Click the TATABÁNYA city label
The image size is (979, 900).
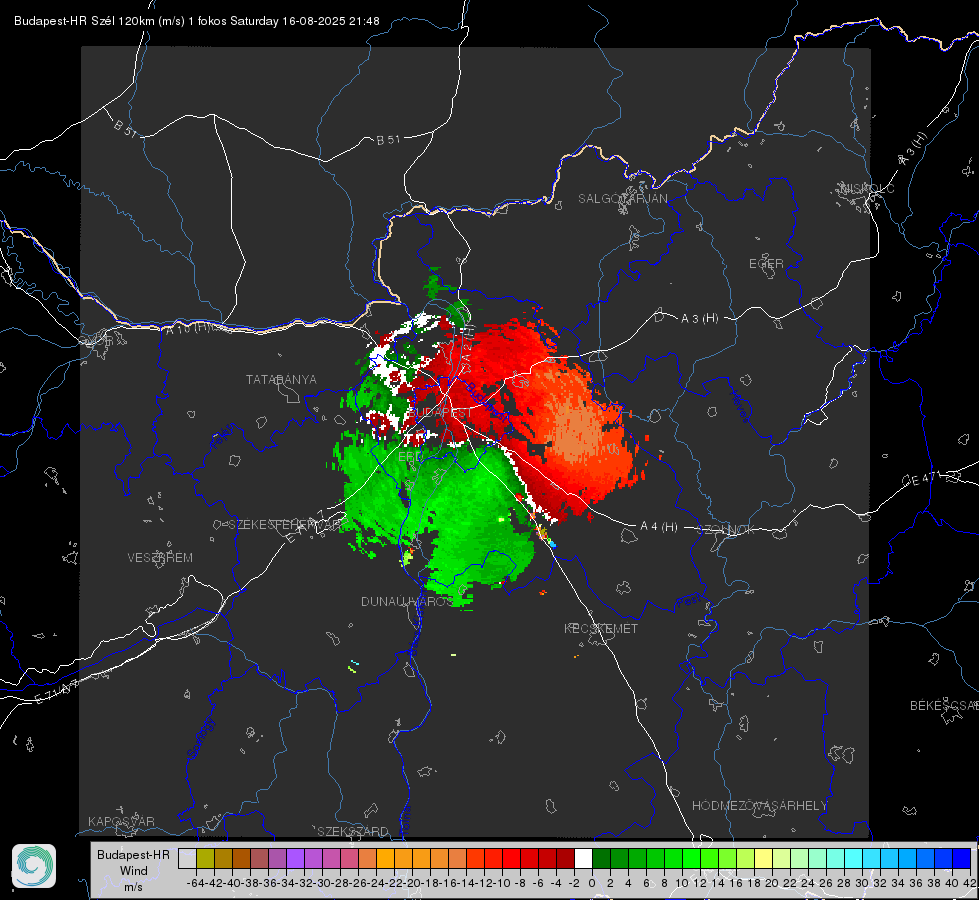(x=281, y=379)
